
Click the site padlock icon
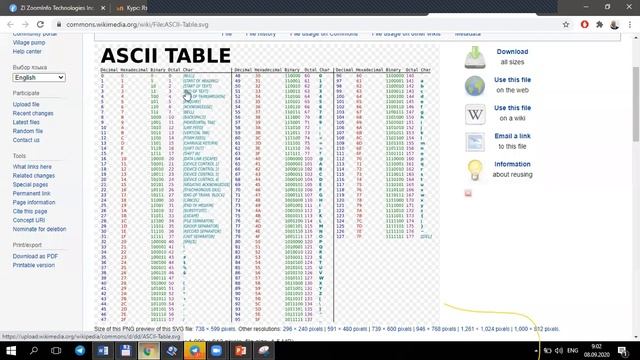tap(59, 24)
